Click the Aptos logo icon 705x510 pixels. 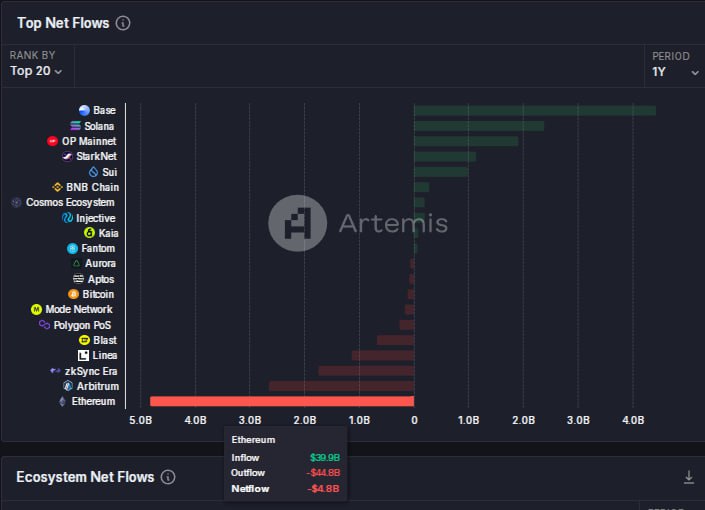[78, 279]
